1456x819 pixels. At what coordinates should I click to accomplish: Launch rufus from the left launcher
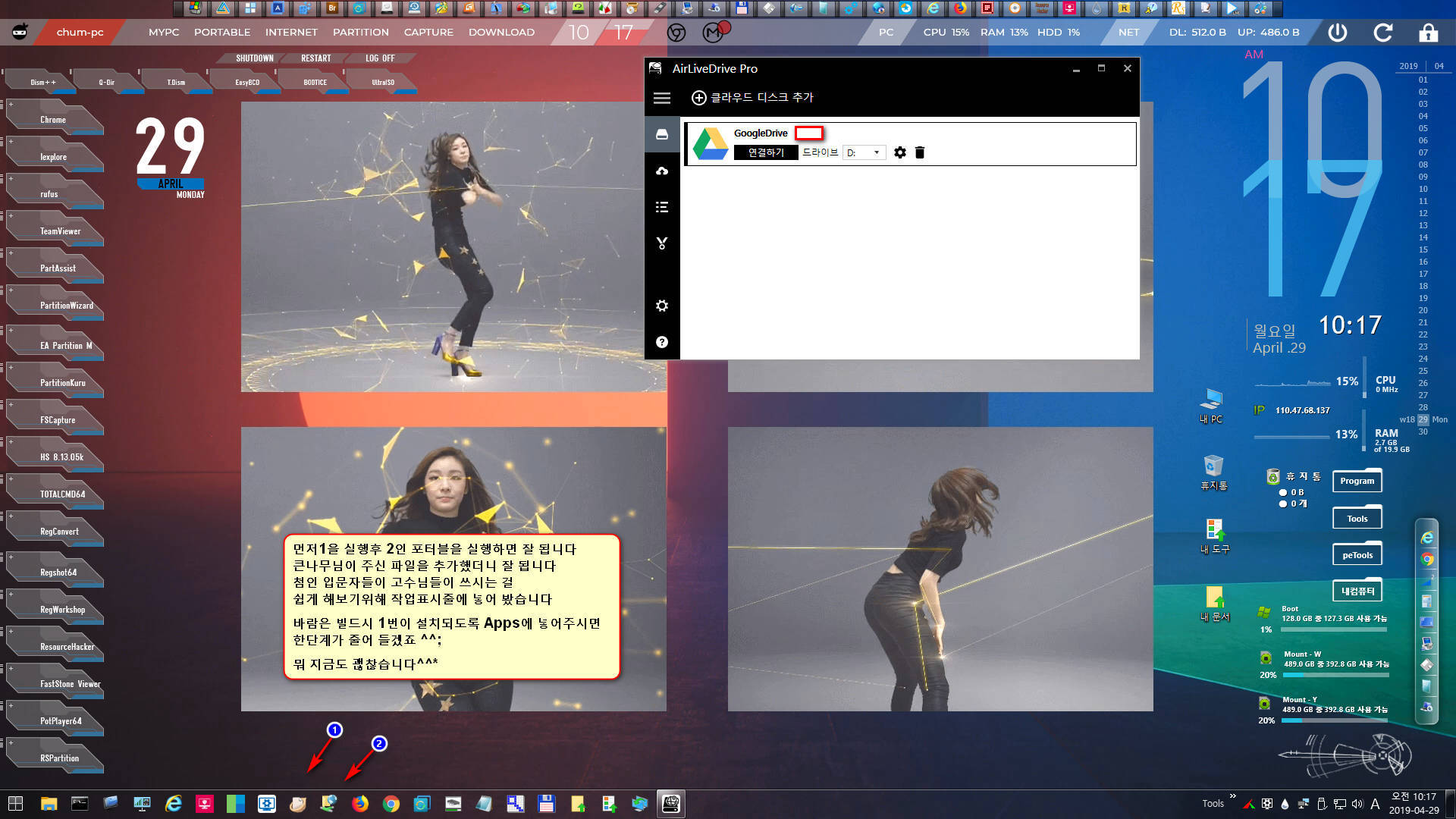click(x=55, y=193)
